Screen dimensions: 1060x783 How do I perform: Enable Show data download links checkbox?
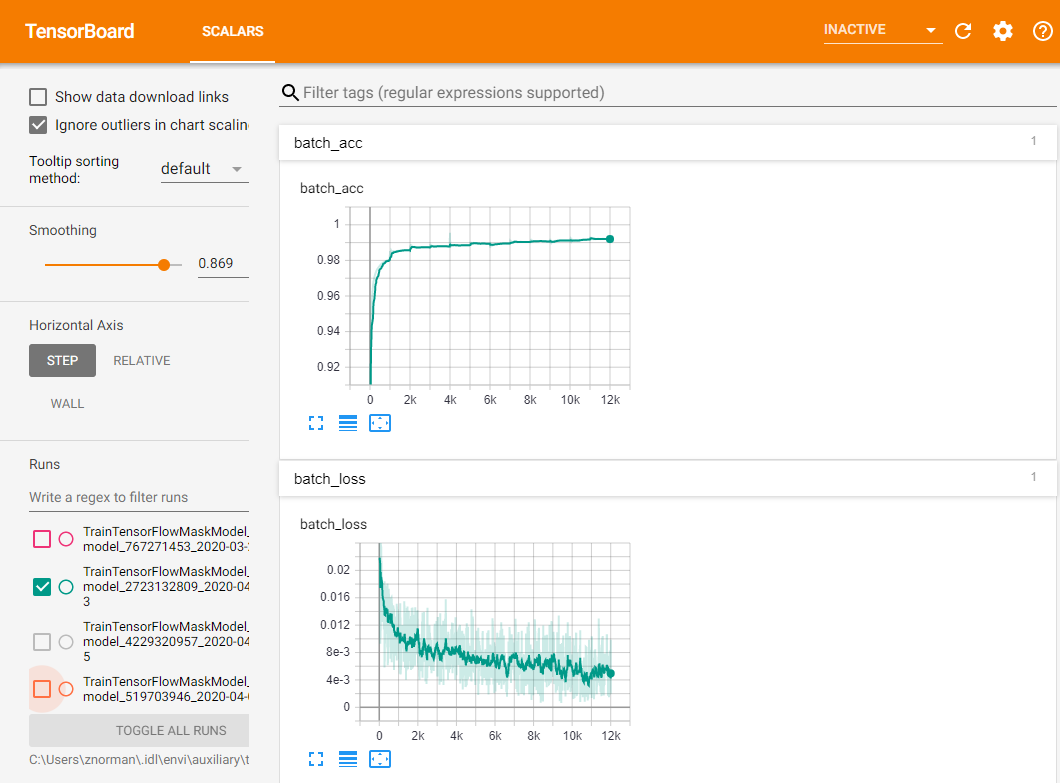coord(39,97)
